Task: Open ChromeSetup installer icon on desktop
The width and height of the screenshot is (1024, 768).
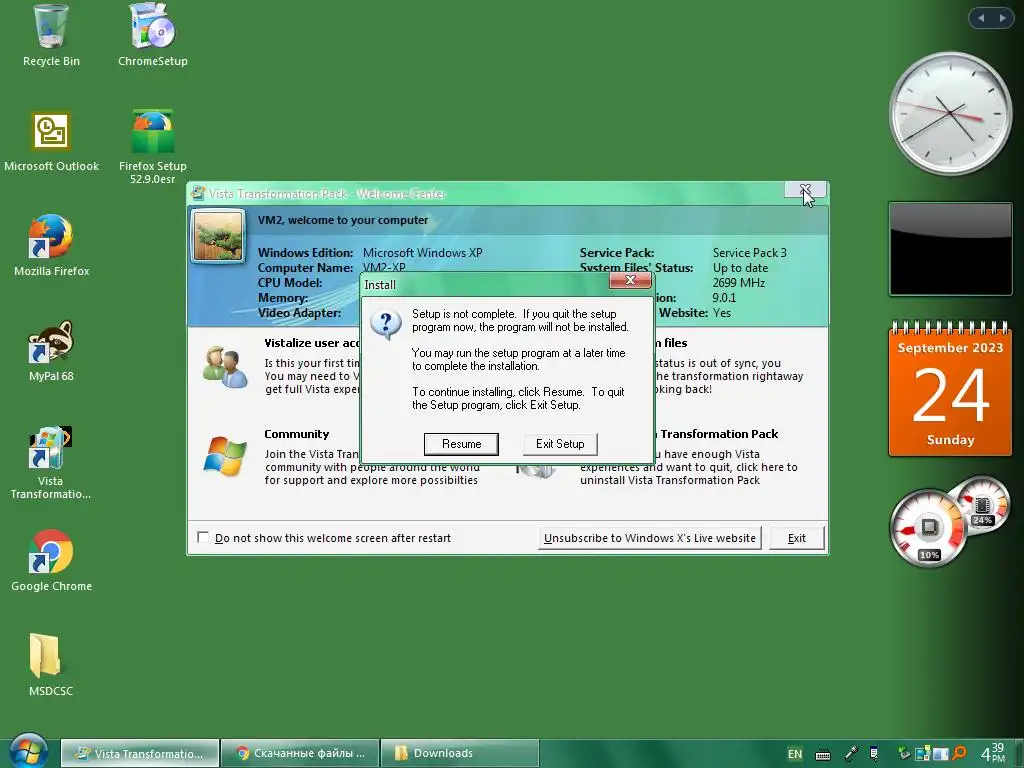Action: pyautogui.click(x=152, y=36)
